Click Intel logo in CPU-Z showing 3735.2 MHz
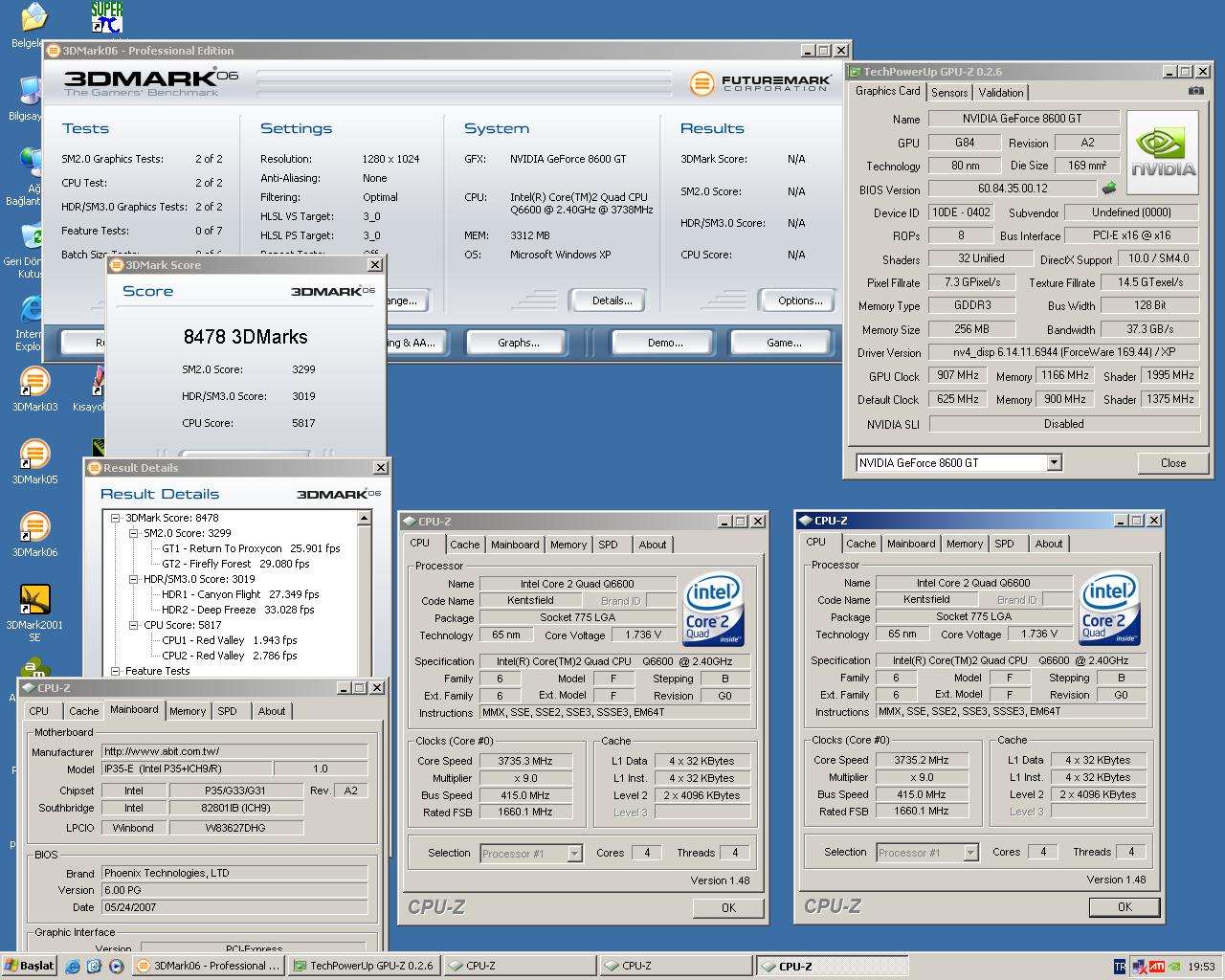 (1110, 609)
